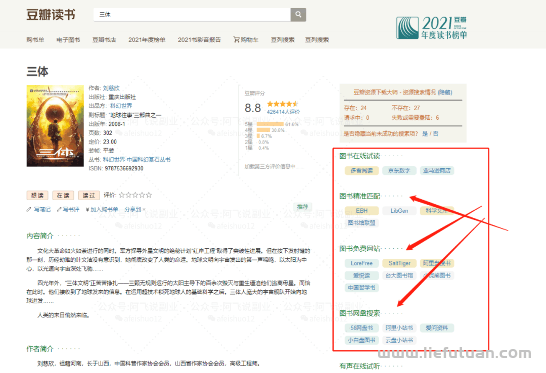Click 加入购书单

tap(104, 210)
